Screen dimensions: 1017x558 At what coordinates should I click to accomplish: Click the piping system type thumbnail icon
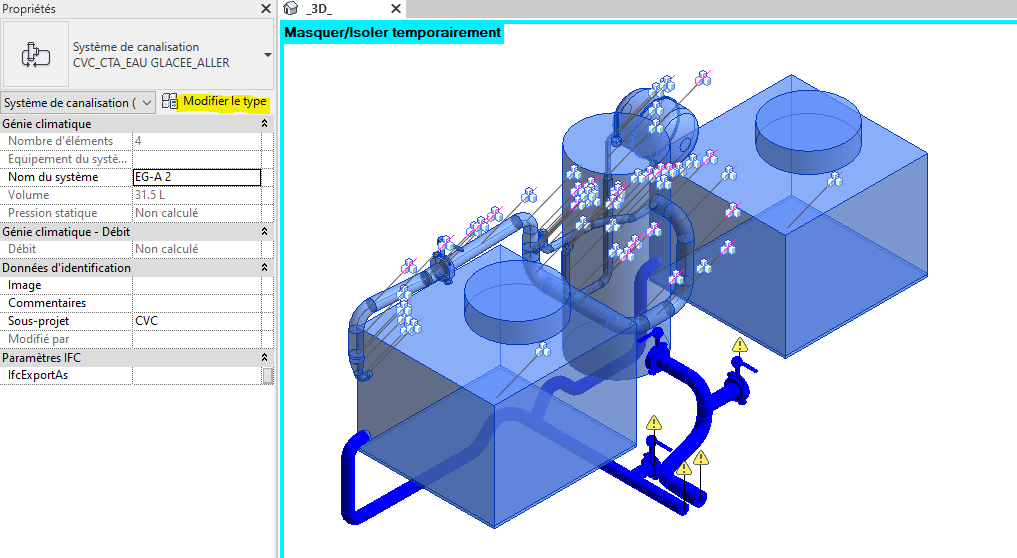(35, 55)
